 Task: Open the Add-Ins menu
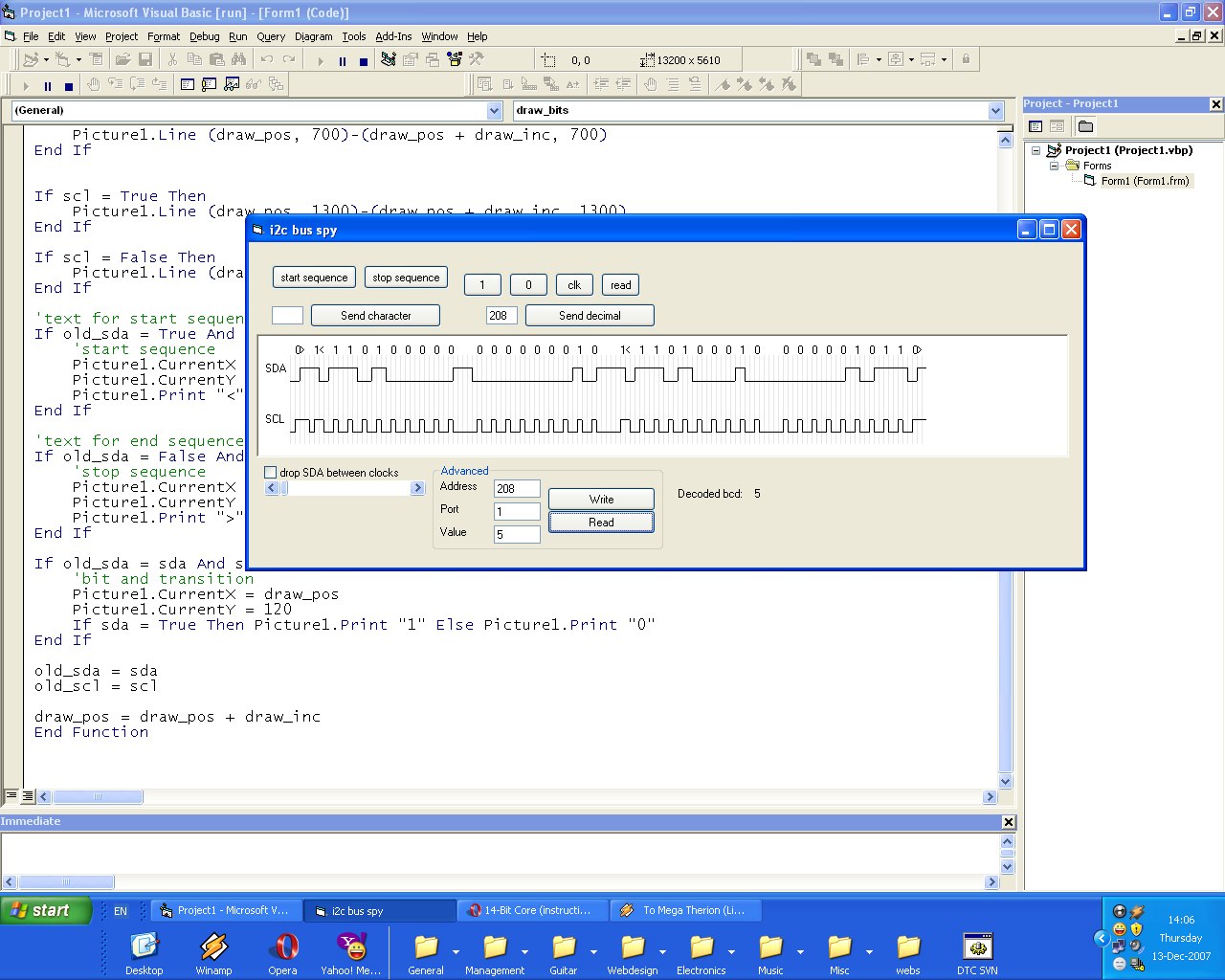pyautogui.click(x=393, y=36)
